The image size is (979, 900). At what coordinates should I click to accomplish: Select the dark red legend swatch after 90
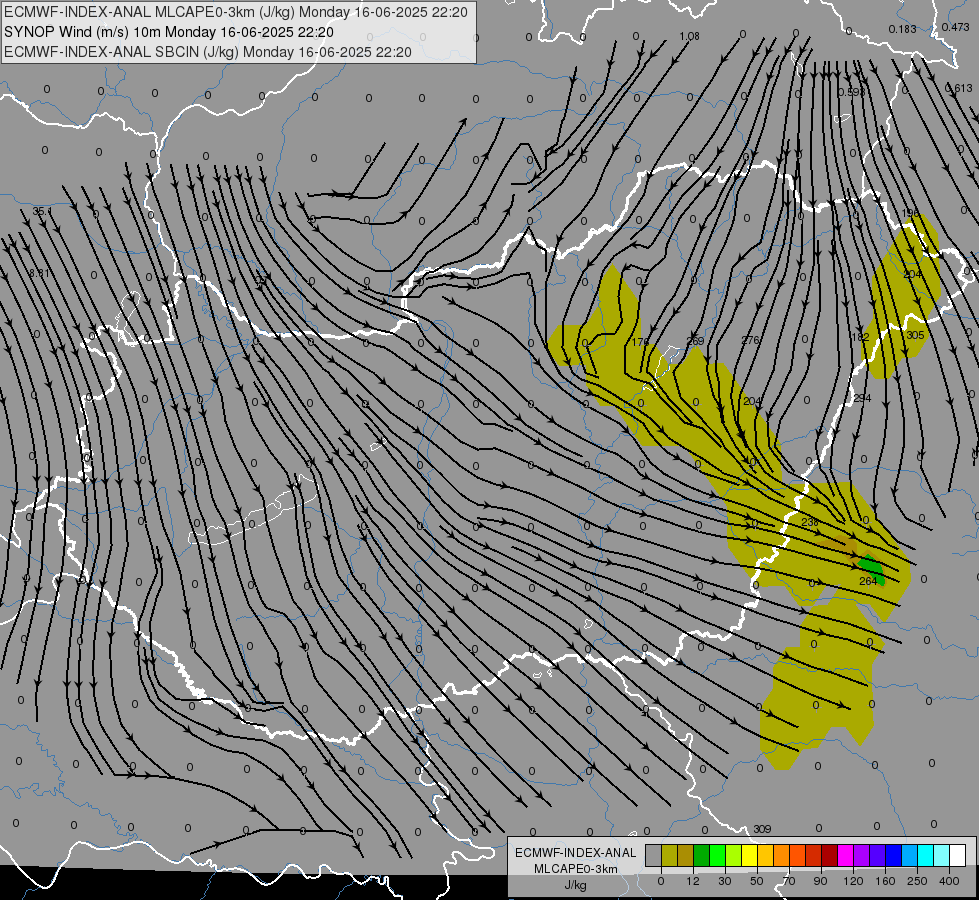[x=830, y=855]
